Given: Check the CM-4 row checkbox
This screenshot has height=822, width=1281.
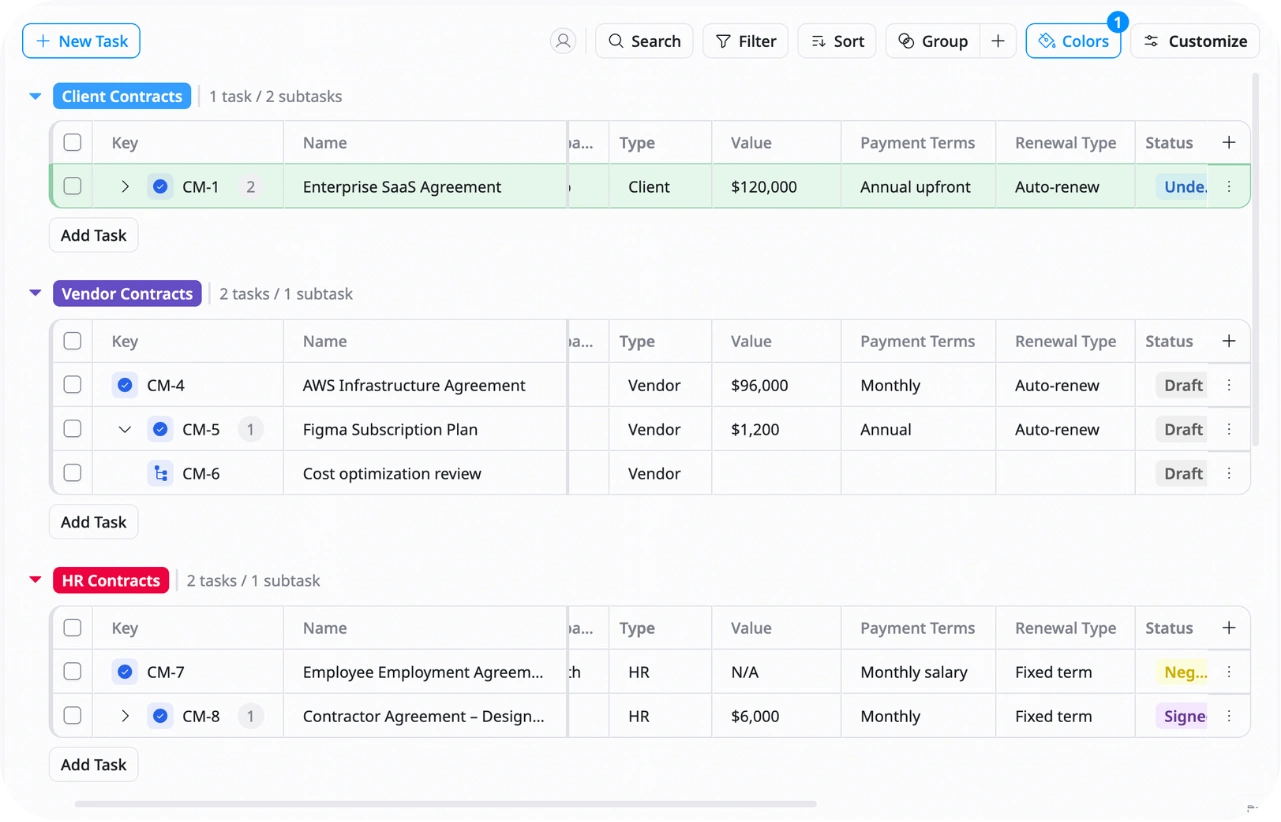Looking at the screenshot, I should click(x=72, y=385).
